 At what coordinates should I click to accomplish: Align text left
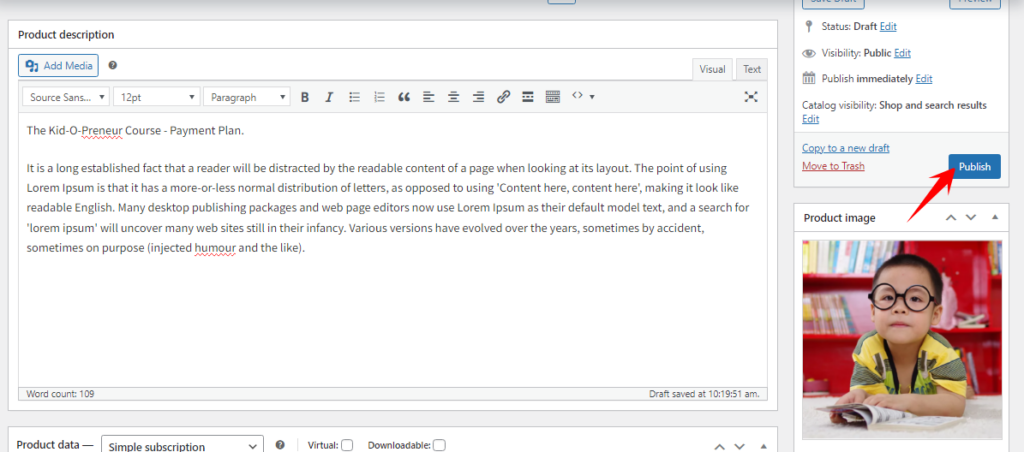click(x=428, y=97)
